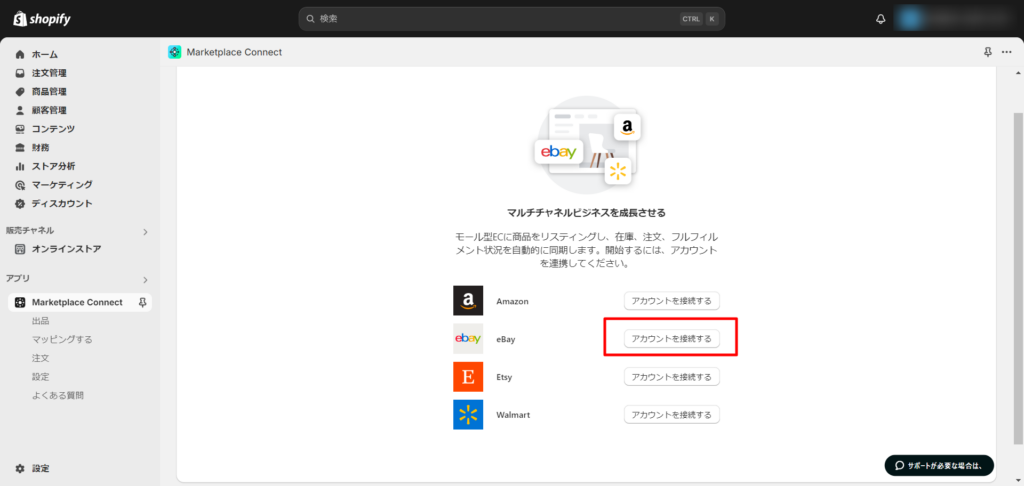This screenshot has width=1024, height=486.
Task: Expand the 販売チャネル section chevron
Action: [x=146, y=231]
